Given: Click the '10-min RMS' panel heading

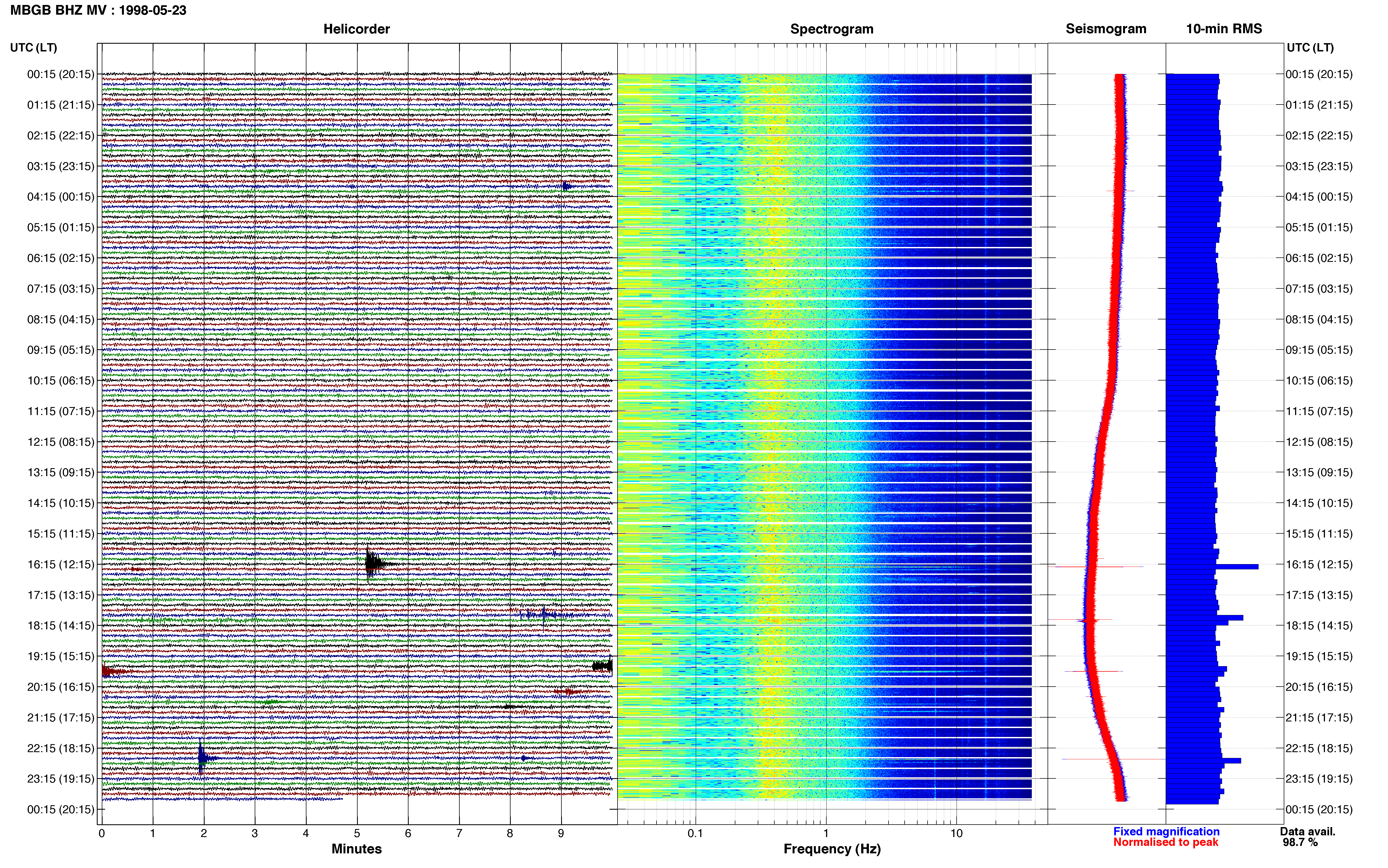Looking at the screenshot, I should (x=1224, y=29).
